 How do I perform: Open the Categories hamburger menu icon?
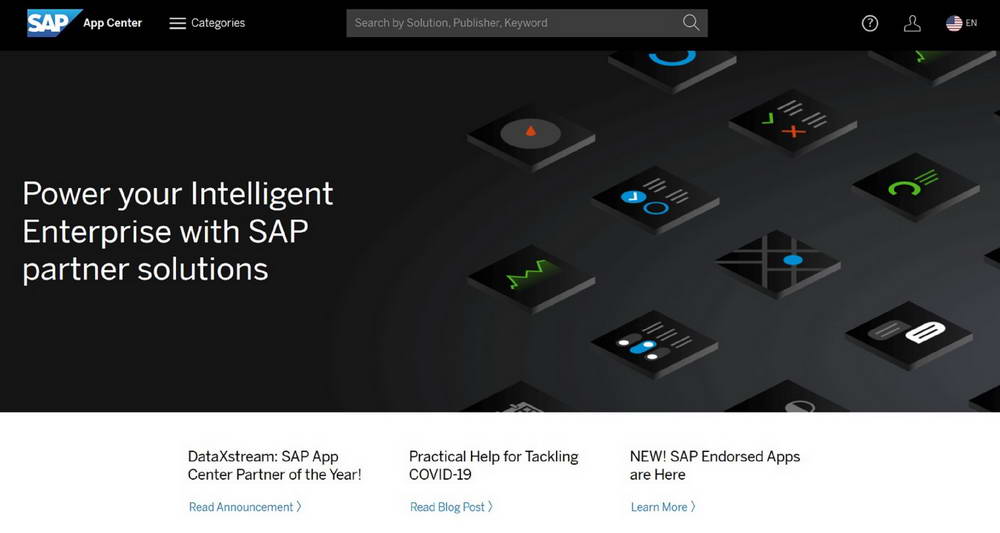point(177,23)
